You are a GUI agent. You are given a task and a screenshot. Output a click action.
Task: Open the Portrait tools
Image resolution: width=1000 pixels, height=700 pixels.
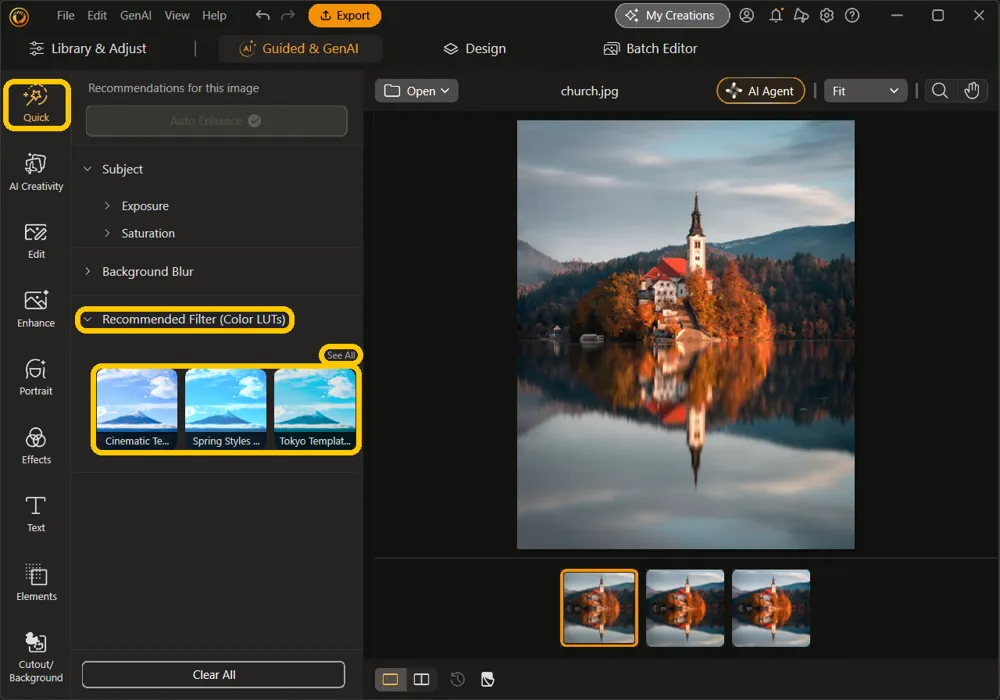click(36, 377)
